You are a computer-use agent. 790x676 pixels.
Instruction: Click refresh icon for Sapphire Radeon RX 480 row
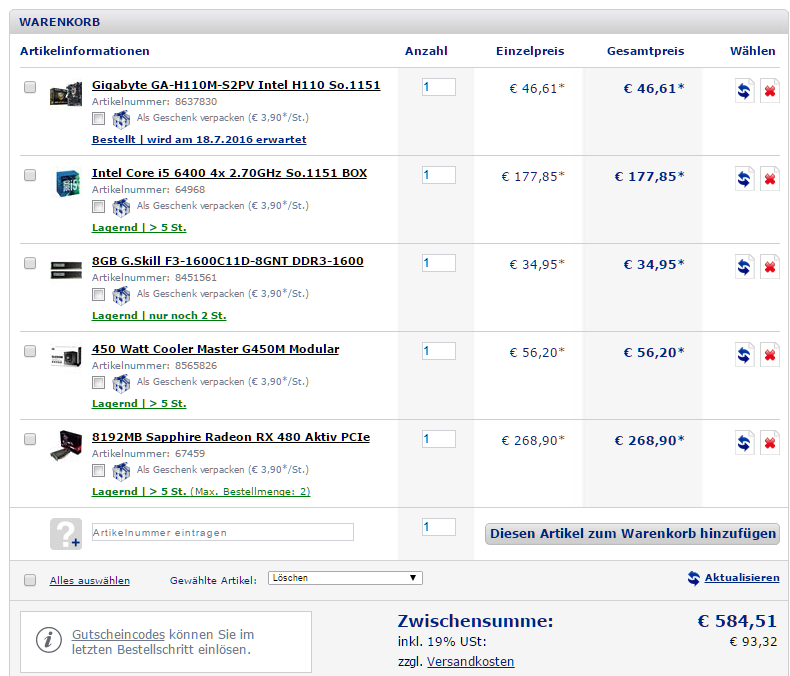point(744,443)
